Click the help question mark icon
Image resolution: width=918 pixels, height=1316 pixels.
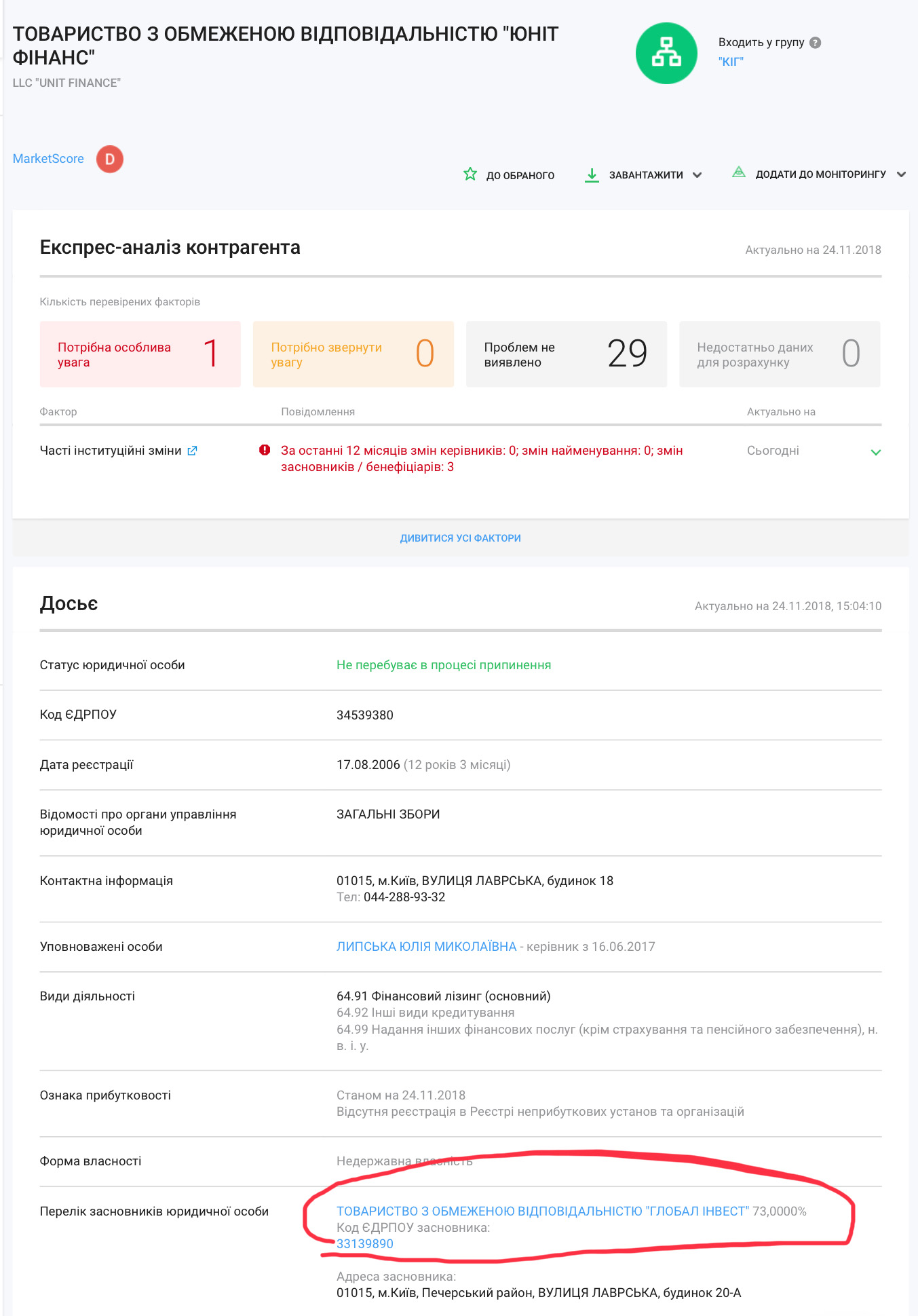(816, 43)
